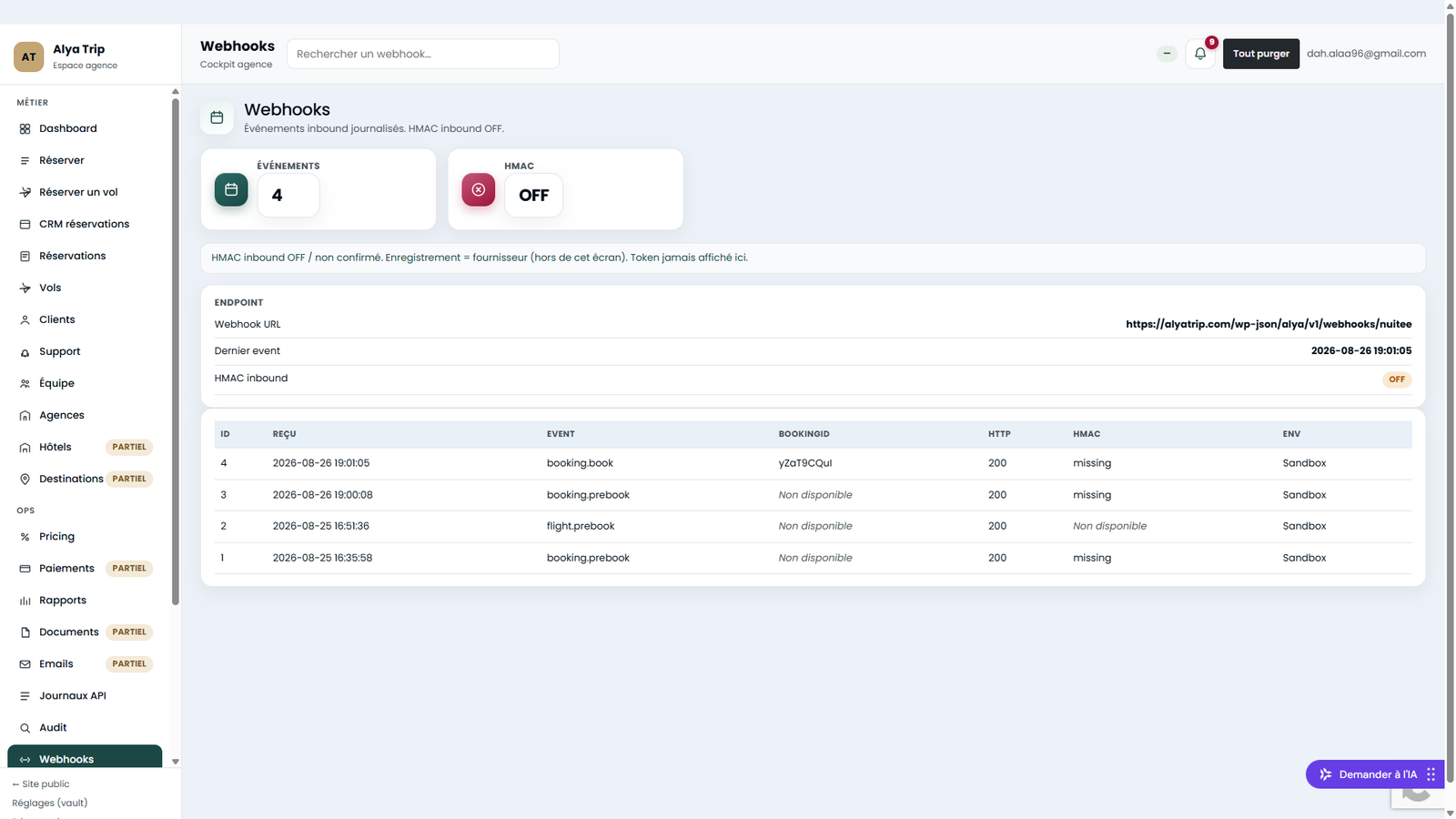Click the Destinations pin icon

[25, 480]
